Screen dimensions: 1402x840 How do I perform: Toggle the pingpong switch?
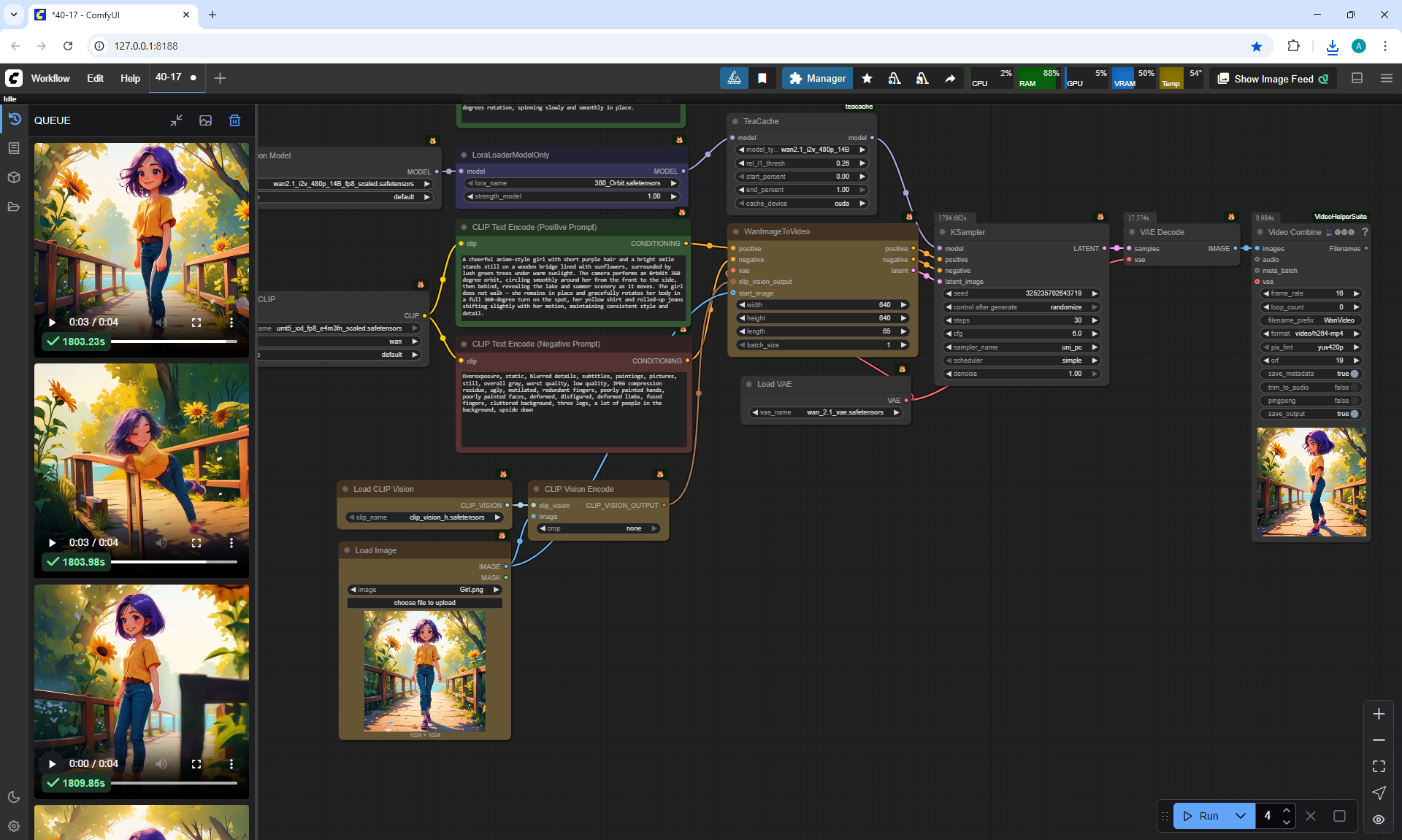click(1354, 401)
